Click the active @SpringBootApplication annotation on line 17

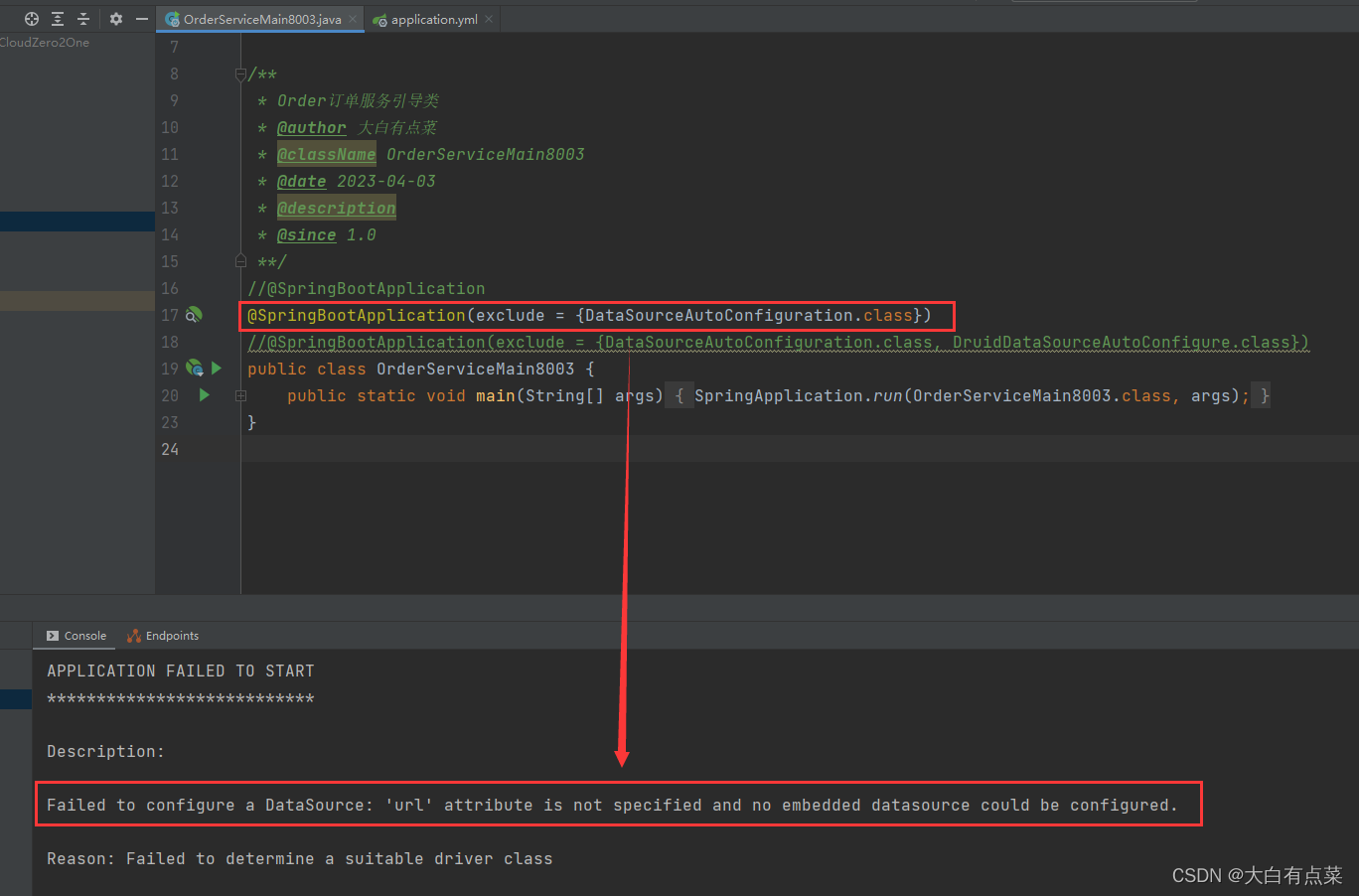[x=357, y=315]
